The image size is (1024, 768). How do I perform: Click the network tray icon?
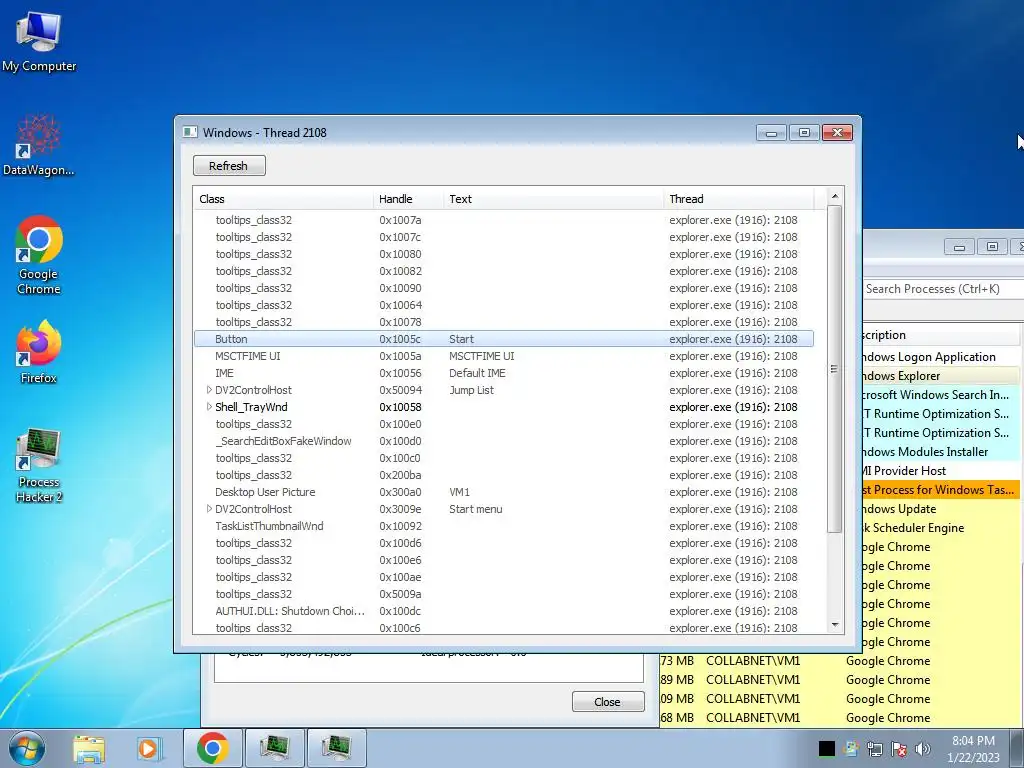874,749
